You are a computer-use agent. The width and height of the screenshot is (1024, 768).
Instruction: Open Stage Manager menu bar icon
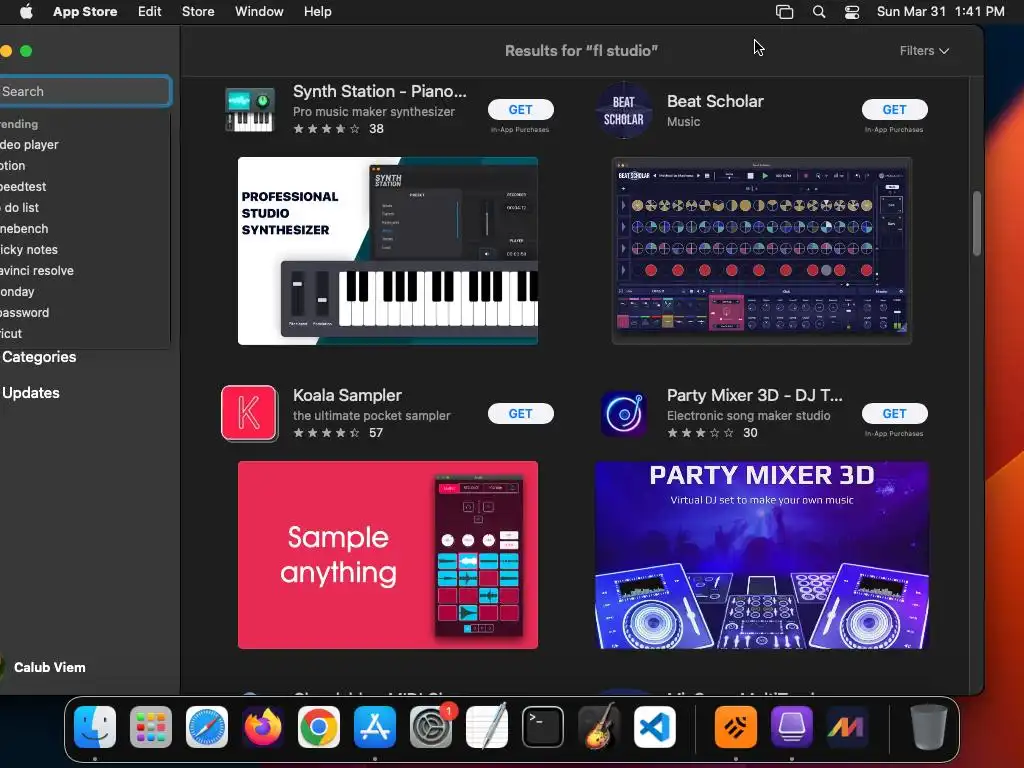(x=784, y=12)
